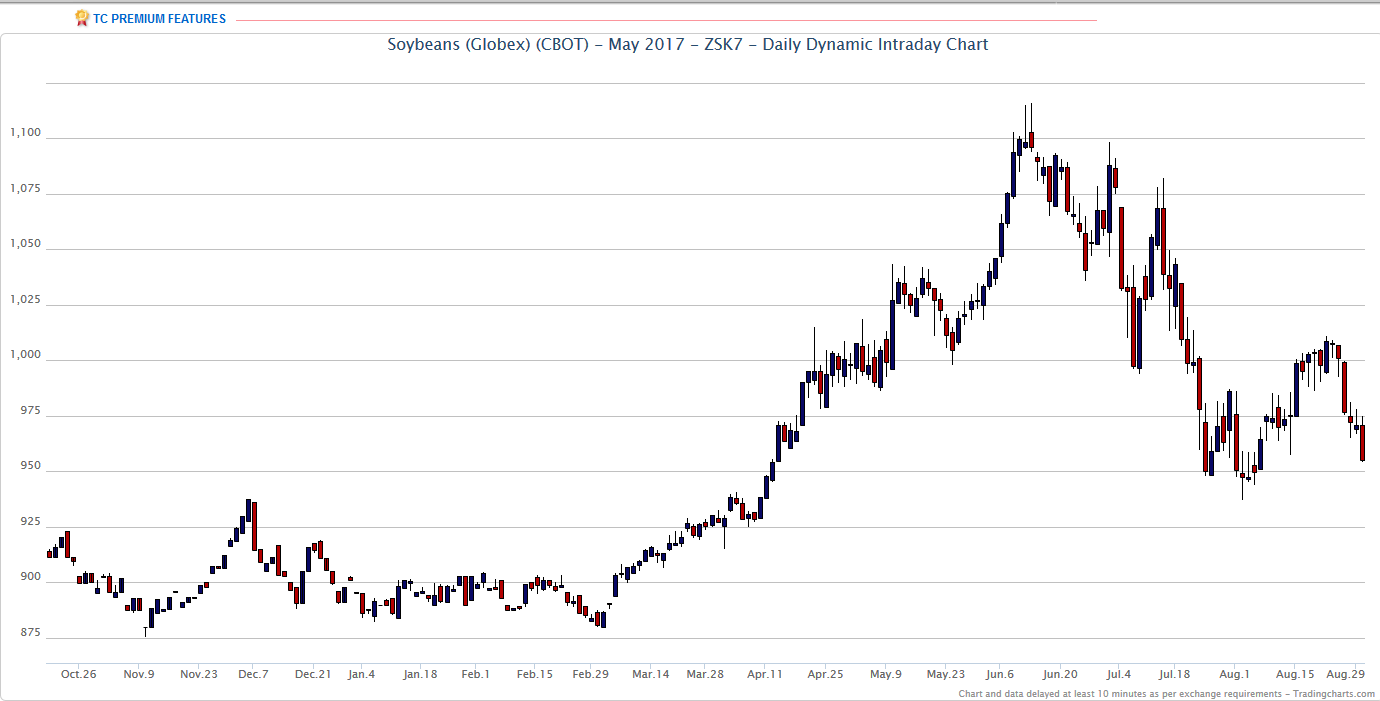Click the last red candlestick at far right

[1362, 443]
